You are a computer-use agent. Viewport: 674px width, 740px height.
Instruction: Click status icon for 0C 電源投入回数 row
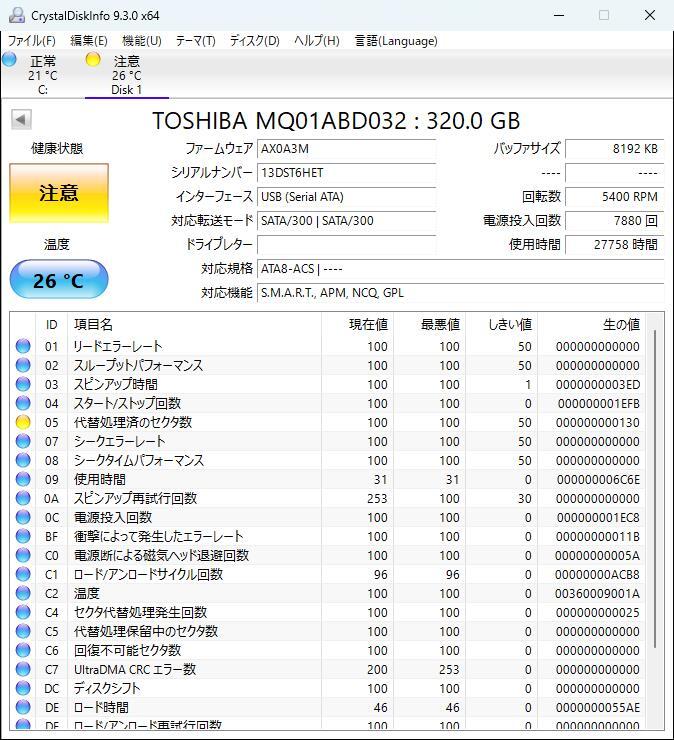click(x=23, y=517)
